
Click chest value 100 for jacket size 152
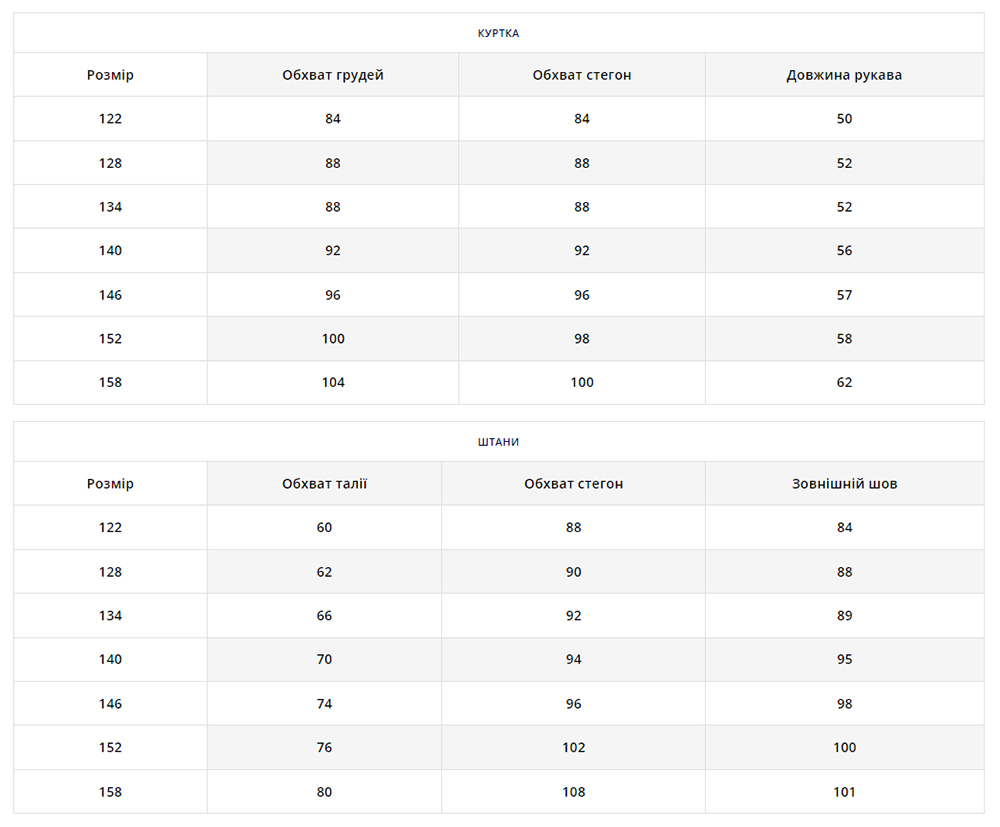click(332, 339)
